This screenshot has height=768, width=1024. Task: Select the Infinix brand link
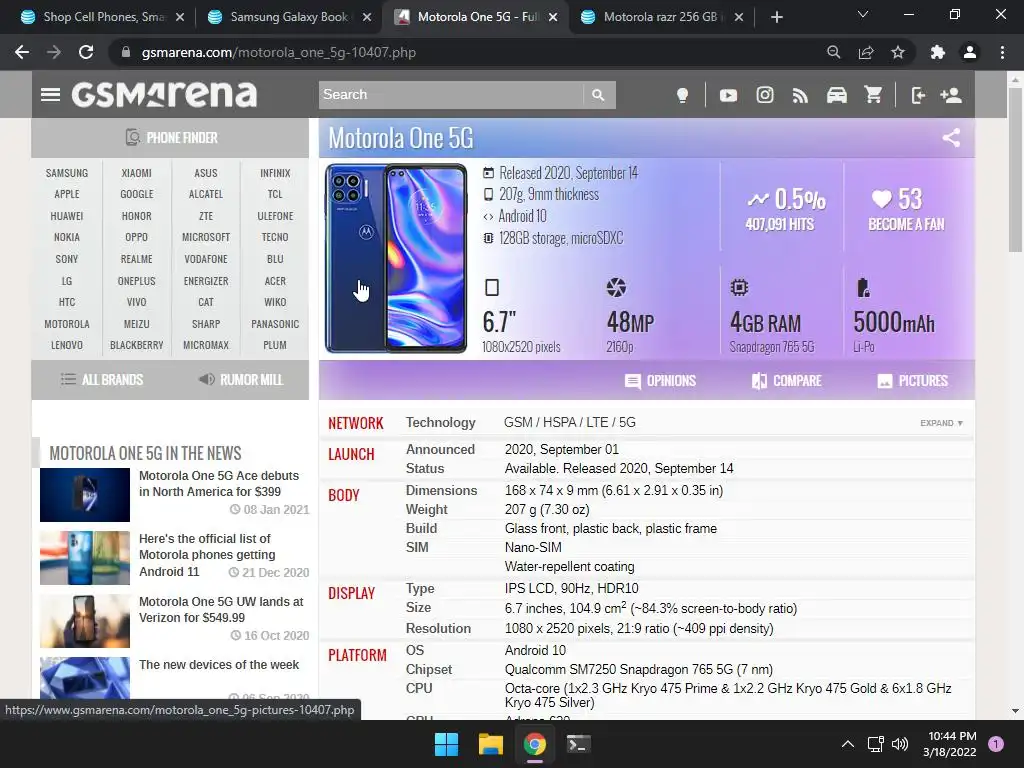pyautogui.click(x=275, y=173)
